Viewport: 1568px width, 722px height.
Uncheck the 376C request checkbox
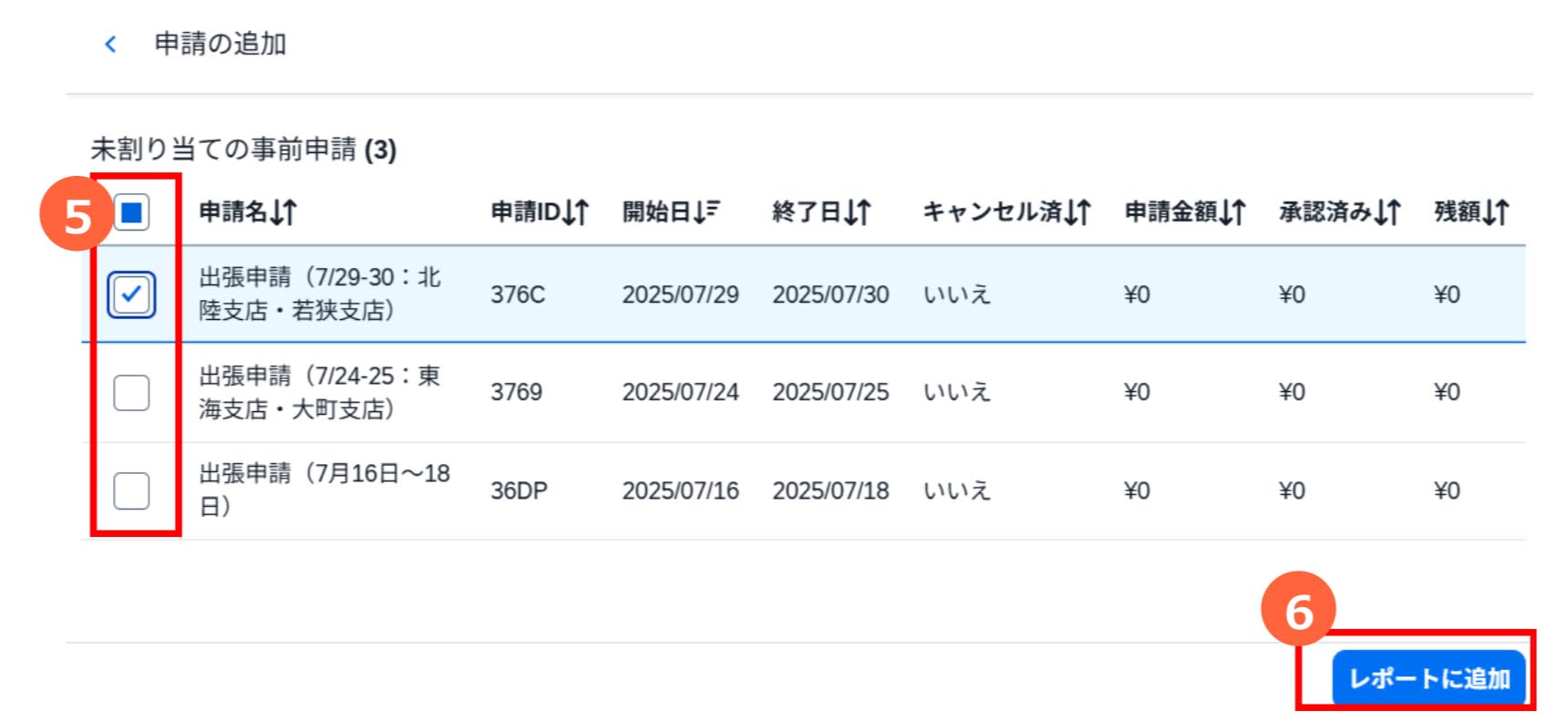[x=131, y=294]
